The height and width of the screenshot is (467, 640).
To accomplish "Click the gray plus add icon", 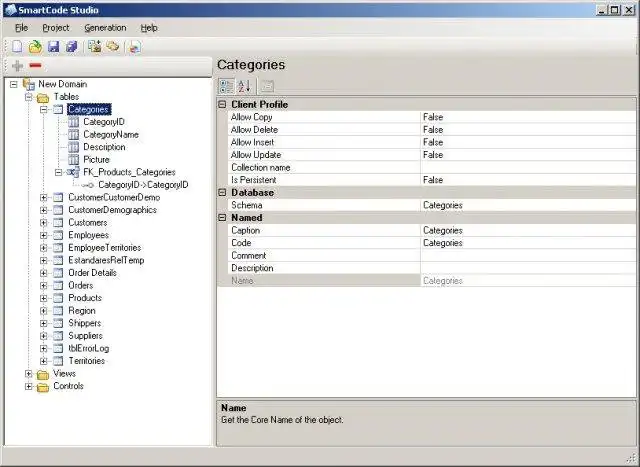I will click(x=18, y=65).
